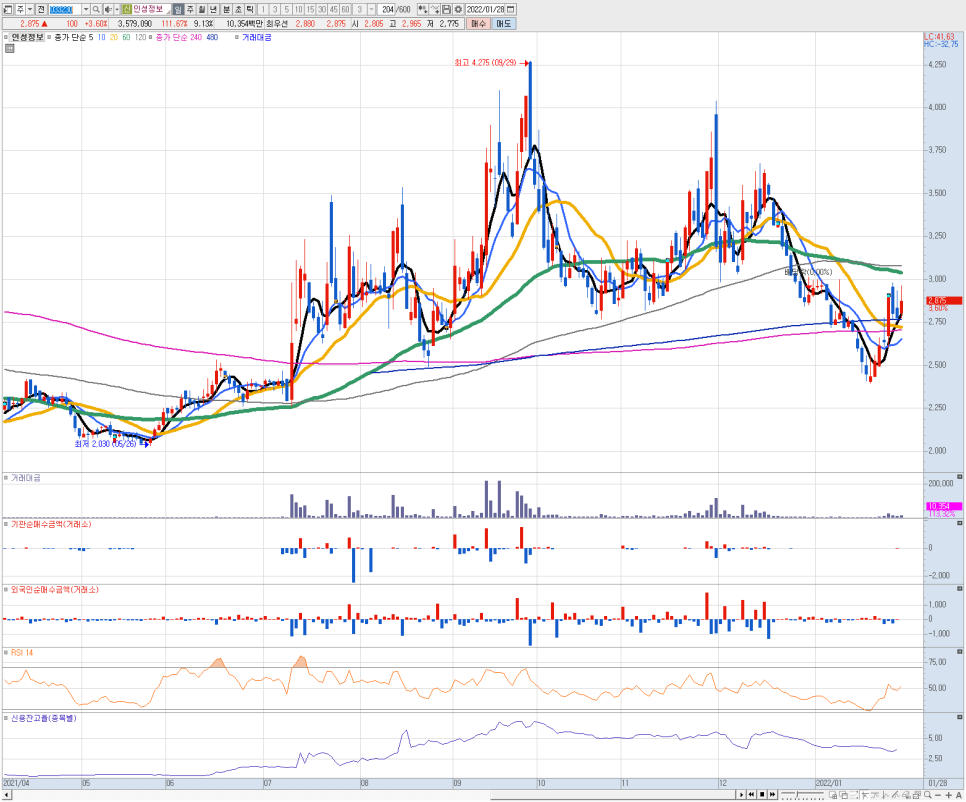The image size is (966, 802).
Task: Select the 주 weekly period button
Action: [x=190, y=9]
